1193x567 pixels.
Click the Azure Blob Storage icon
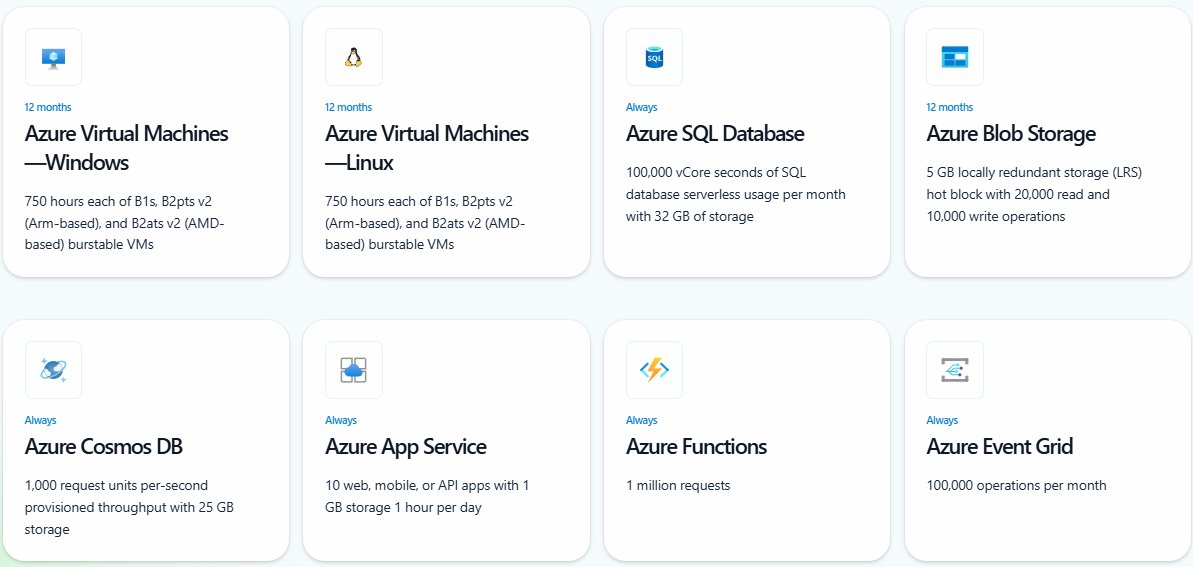(x=955, y=57)
